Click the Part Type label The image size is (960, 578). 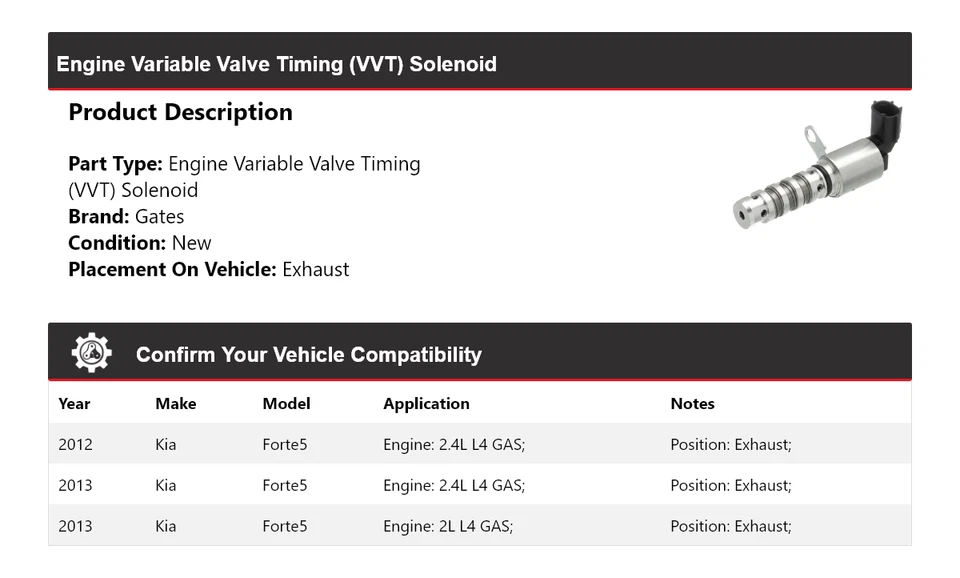tap(115, 164)
